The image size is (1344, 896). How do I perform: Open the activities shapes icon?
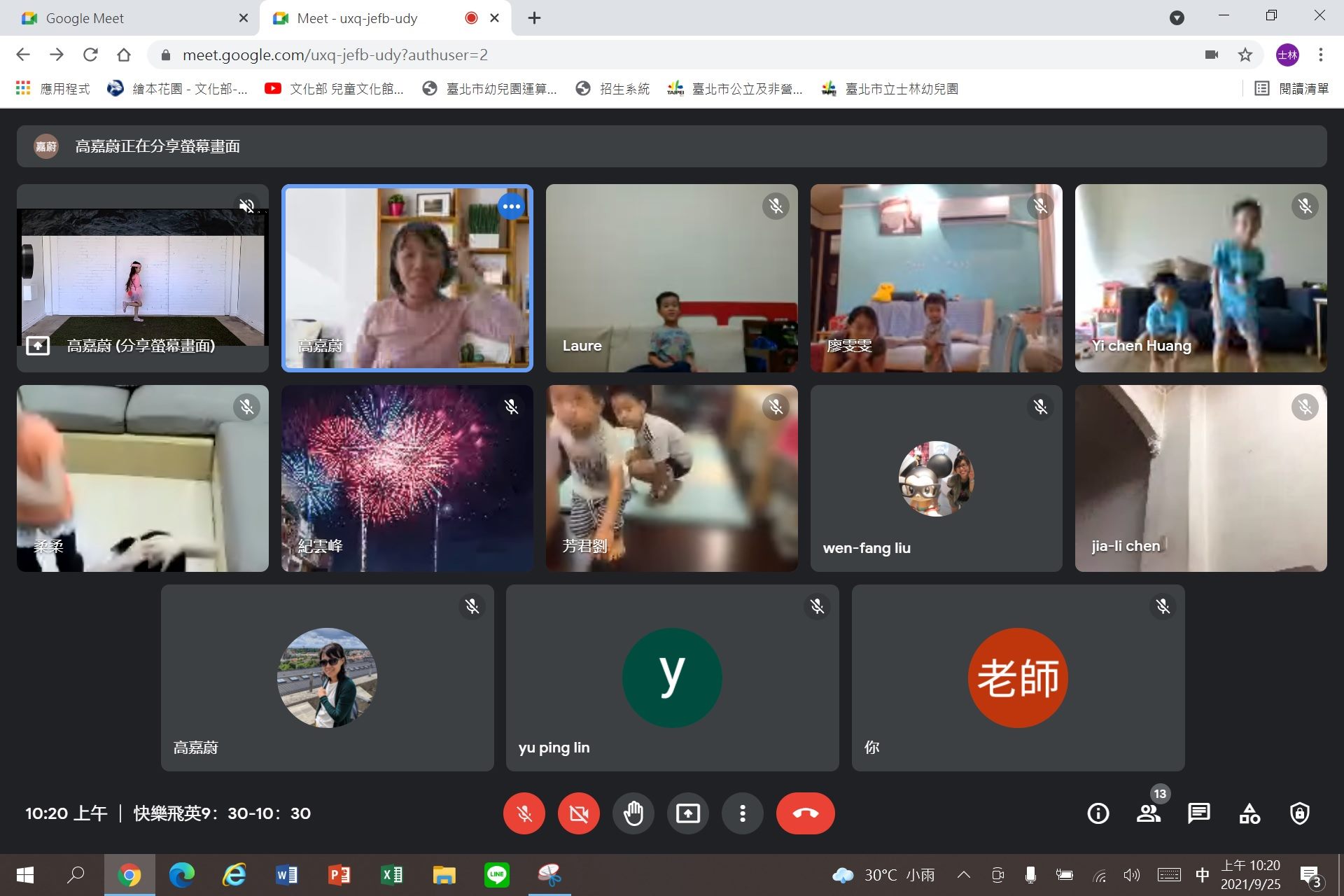click(1249, 813)
